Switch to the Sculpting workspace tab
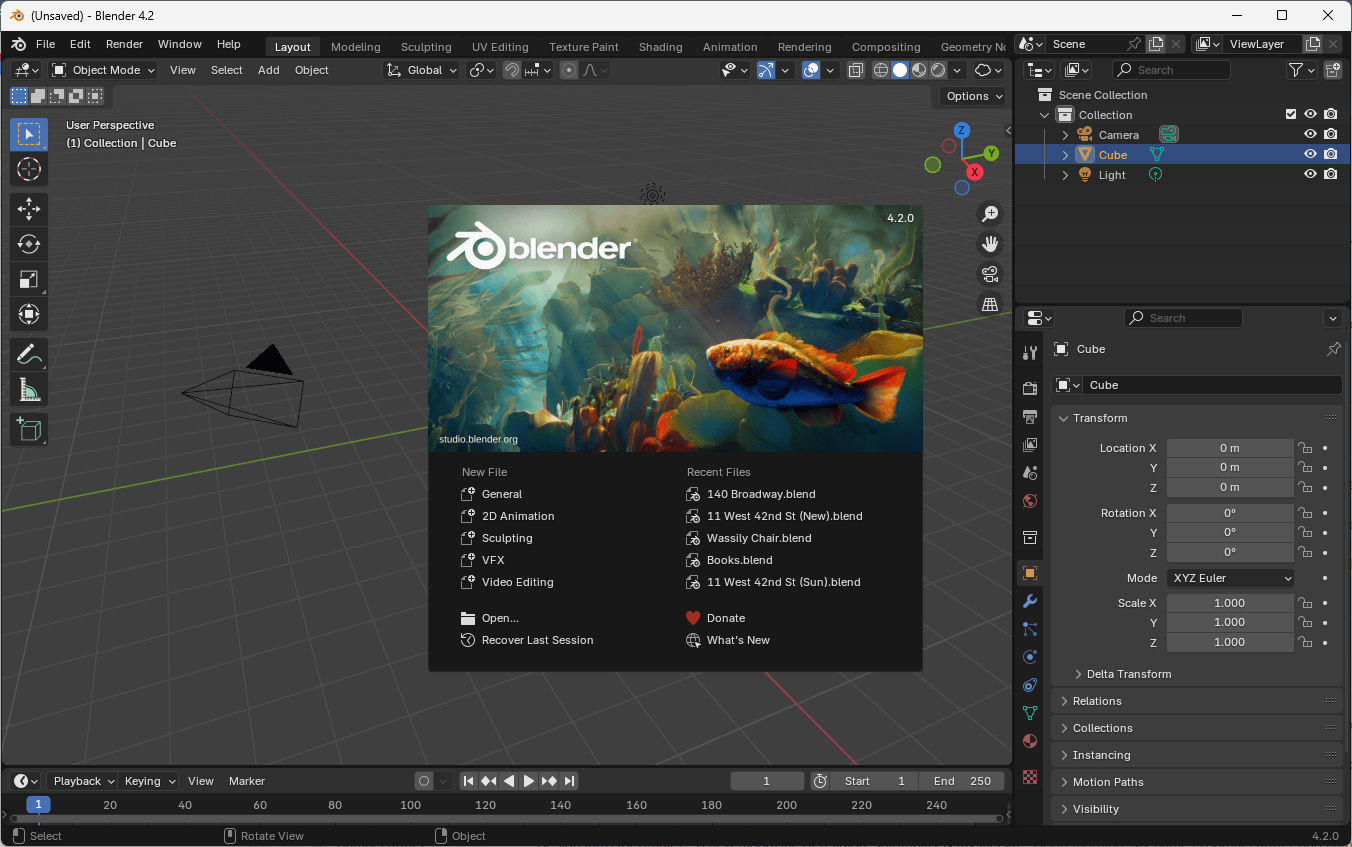This screenshot has height=847, width=1352. point(426,47)
